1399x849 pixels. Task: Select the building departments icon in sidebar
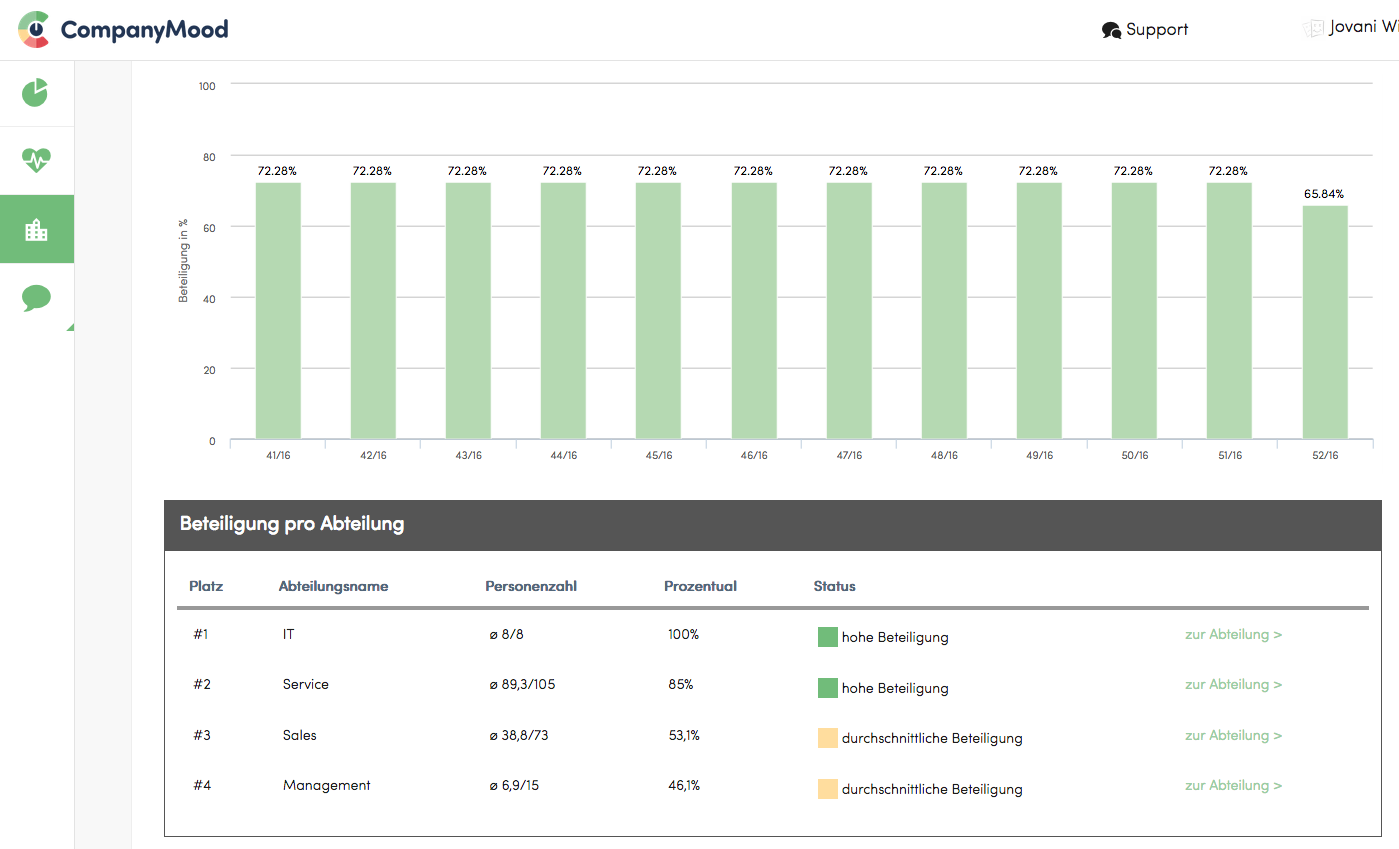click(36, 229)
